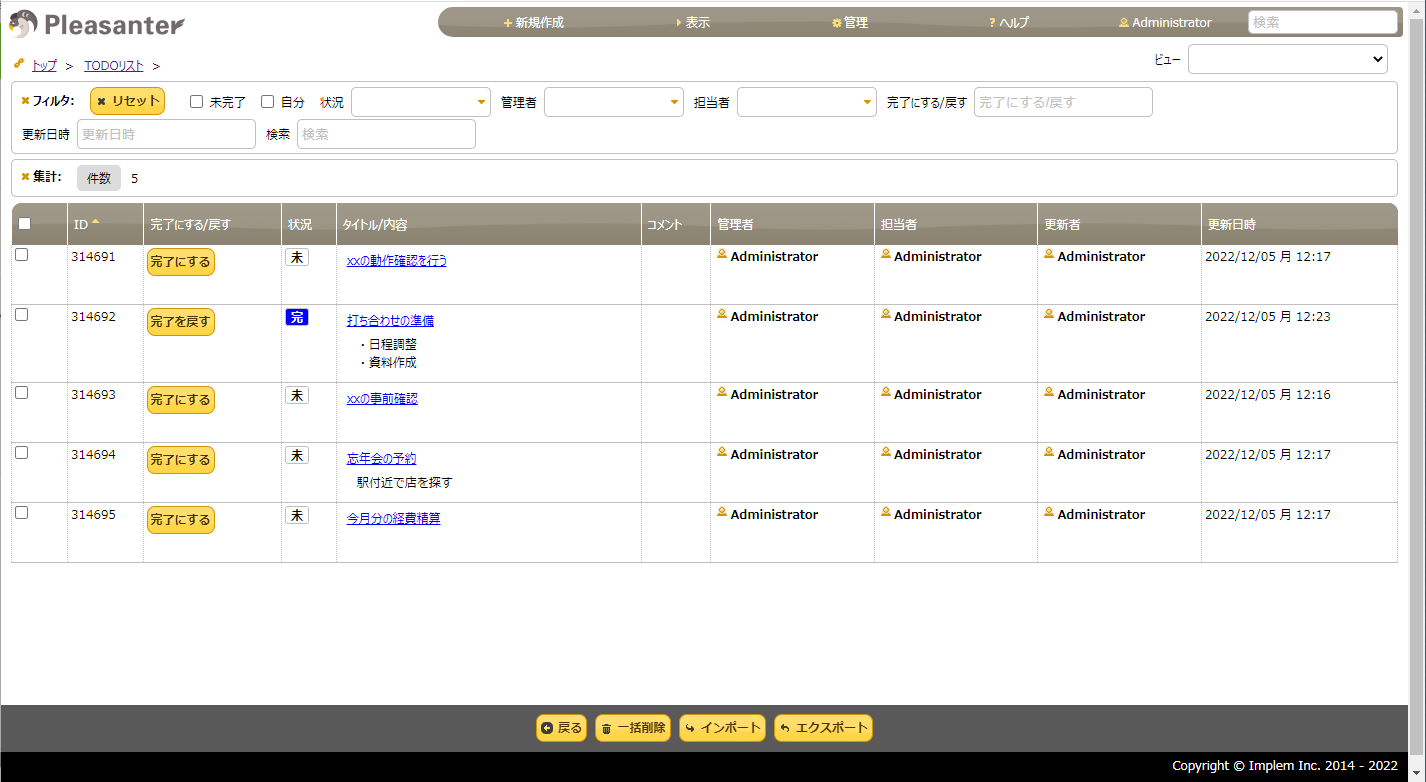Image resolution: width=1426 pixels, height=782 pixels.
Task: Click inside the top-right 検索 search field
Action: click(1322, 20)
